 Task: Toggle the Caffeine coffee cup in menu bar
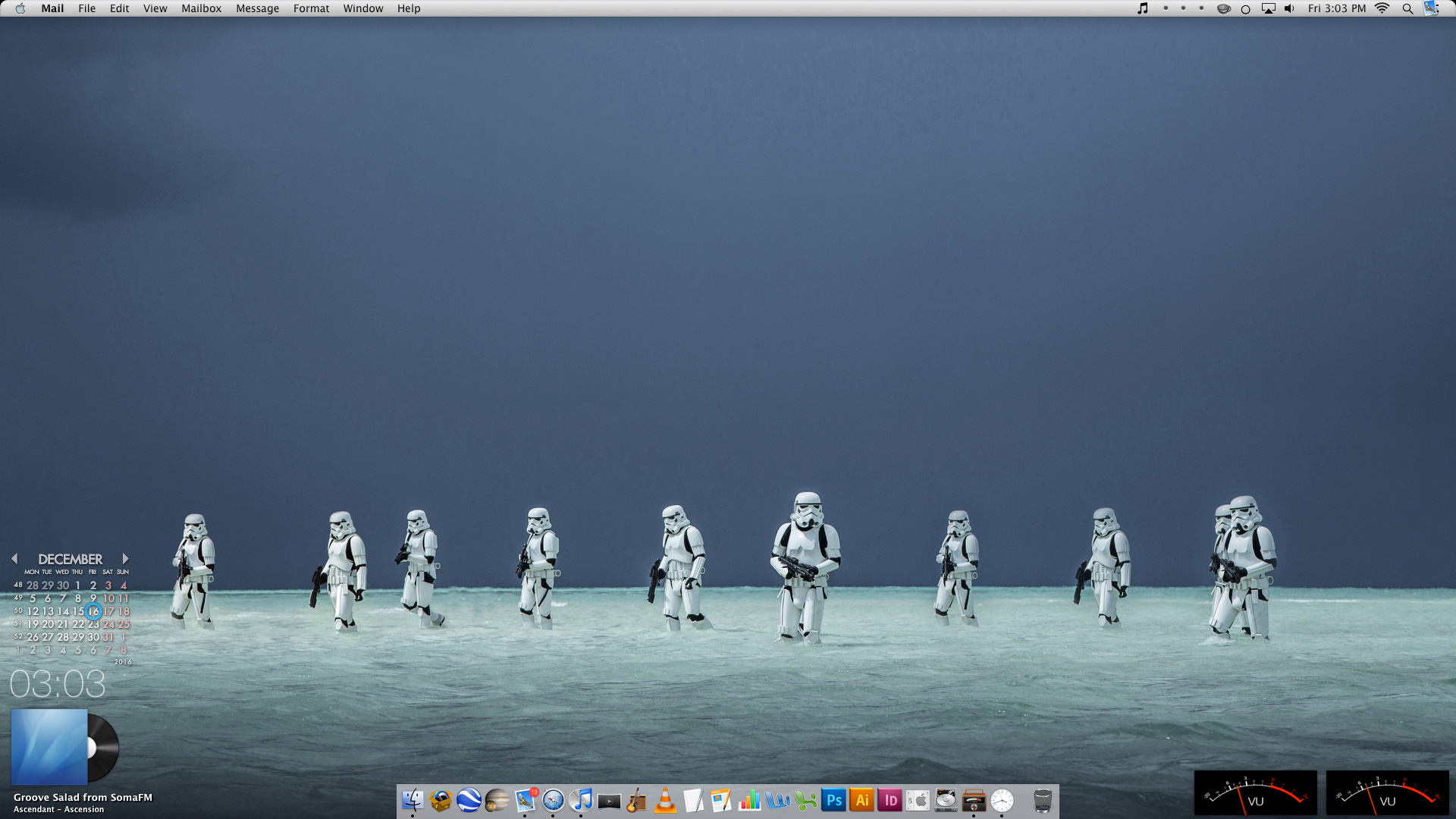1223,9
